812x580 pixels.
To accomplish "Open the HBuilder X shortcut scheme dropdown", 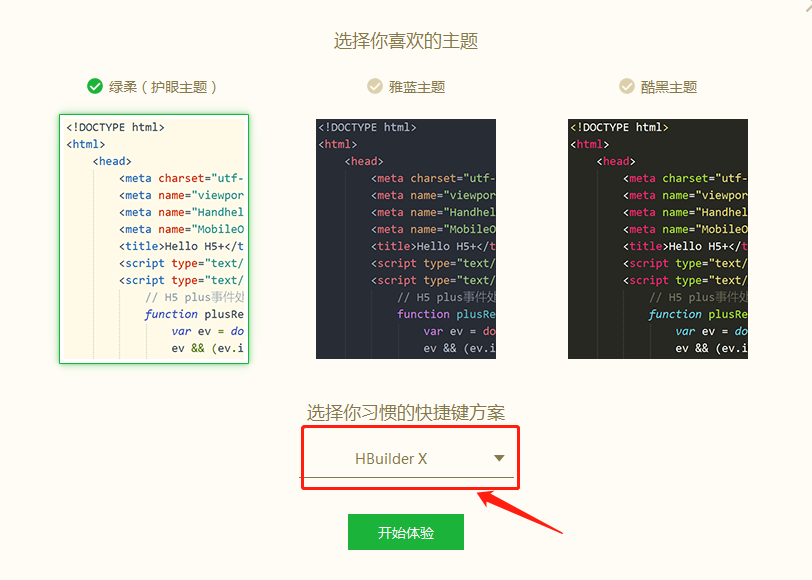I will click(x=407, y=458).
